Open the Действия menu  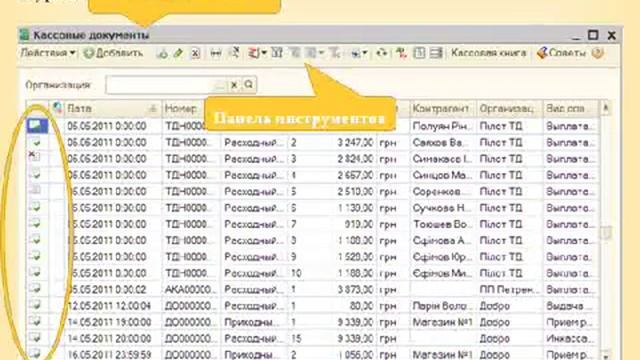tap(48, 53)
